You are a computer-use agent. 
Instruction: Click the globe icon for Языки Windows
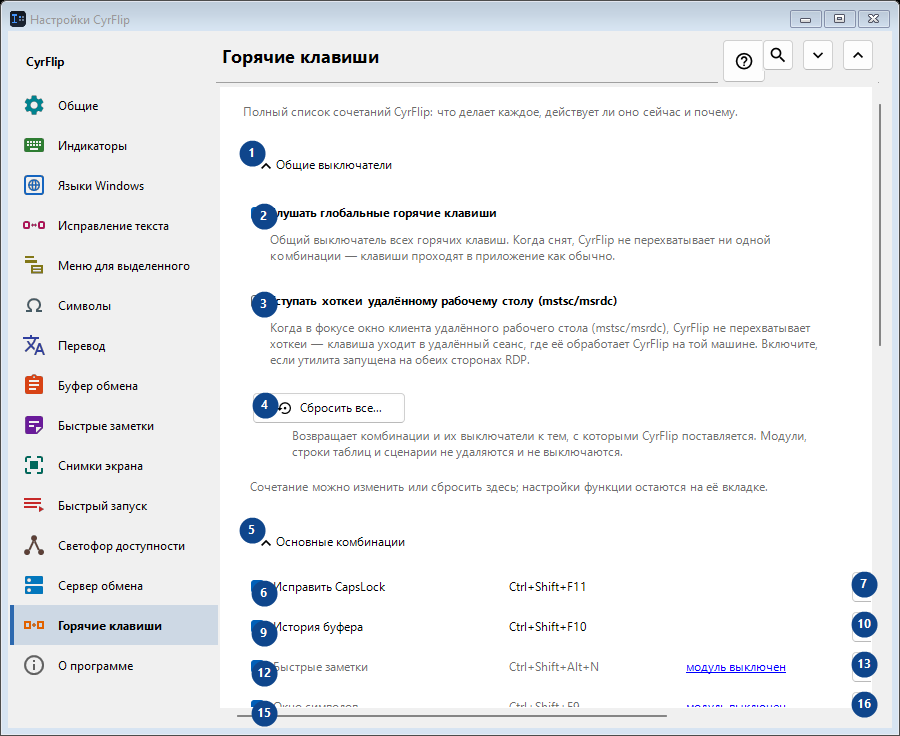34,185
